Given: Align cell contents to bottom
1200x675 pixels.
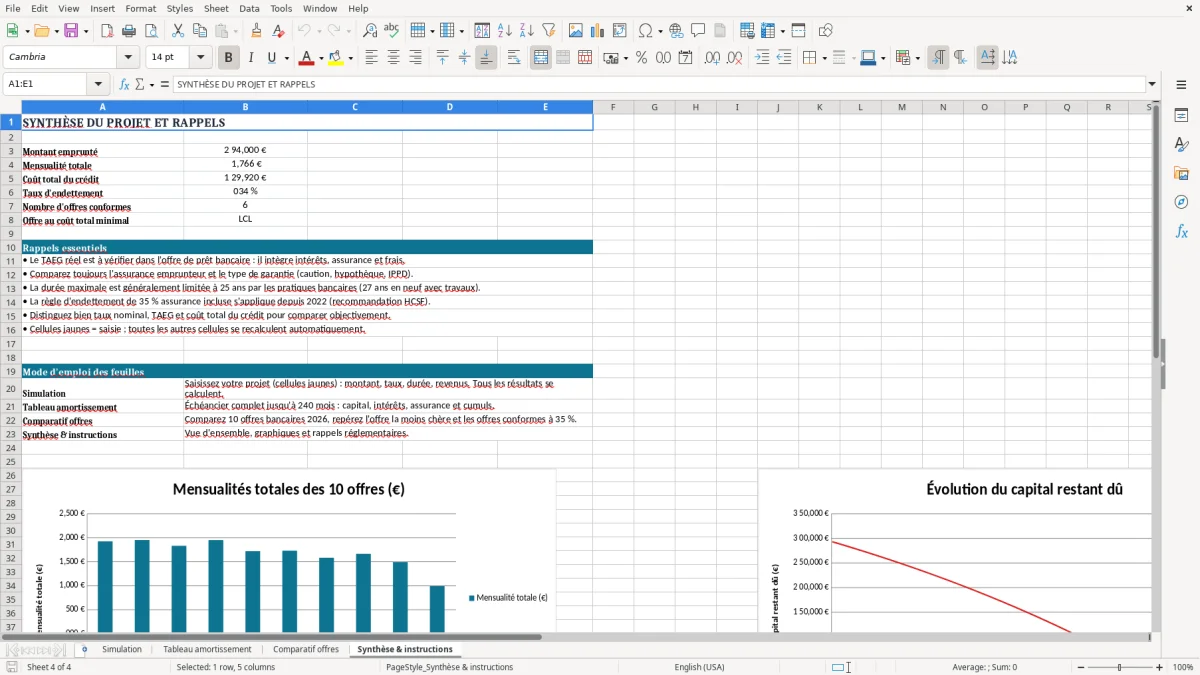Looking at the screenshot, I should point(486,58).
